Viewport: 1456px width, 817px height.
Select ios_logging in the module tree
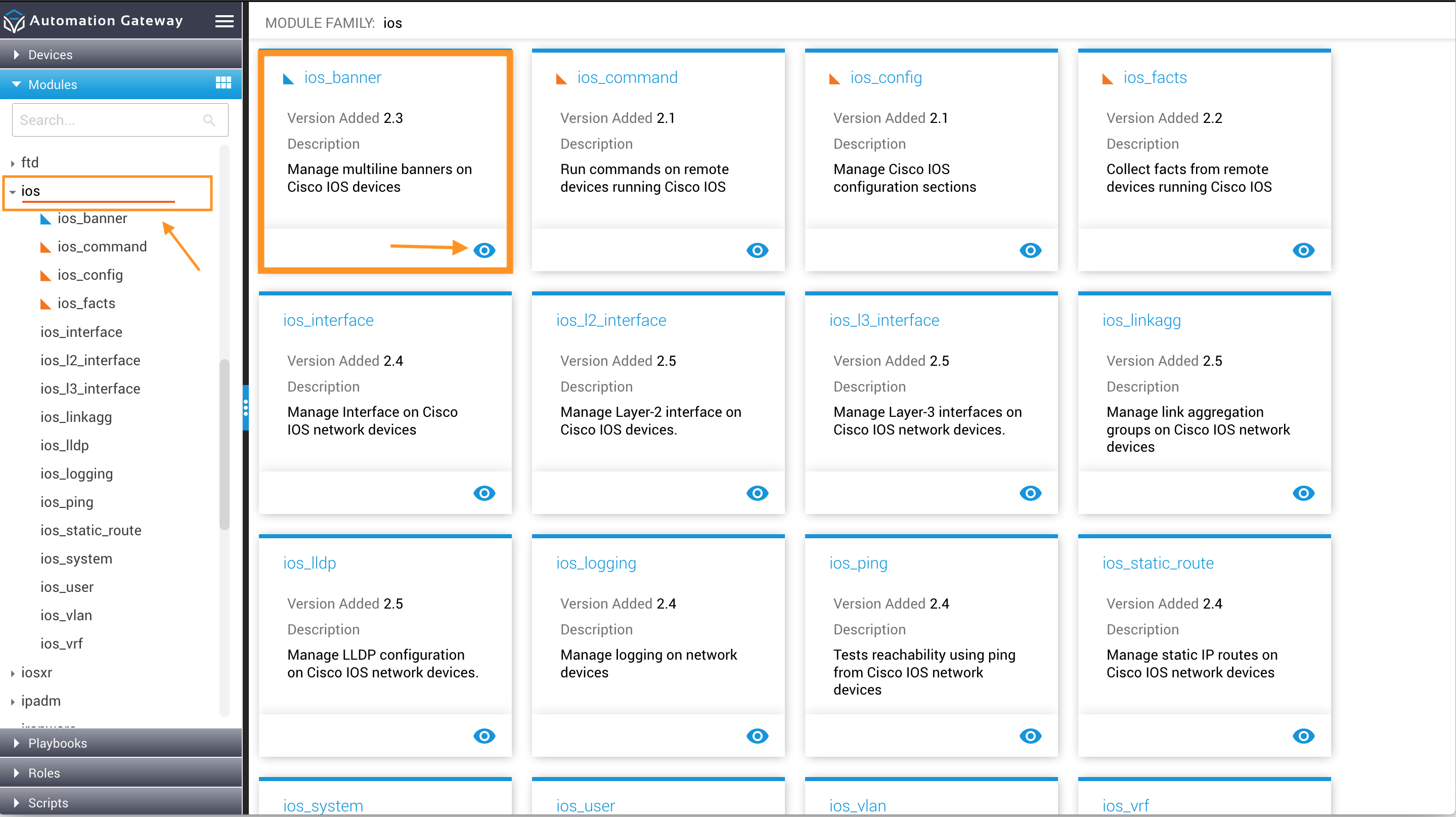pos(76,474)
